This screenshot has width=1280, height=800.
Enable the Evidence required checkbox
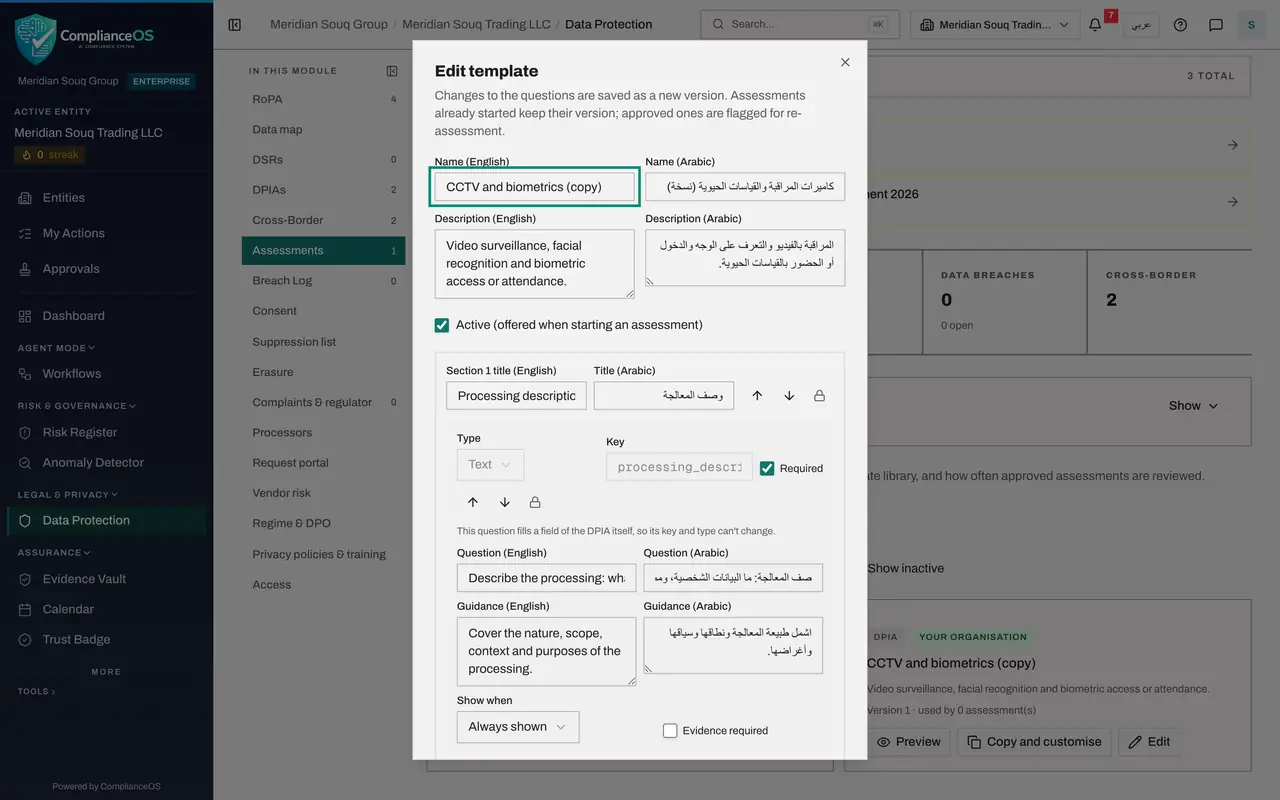[x=670, y=731]
